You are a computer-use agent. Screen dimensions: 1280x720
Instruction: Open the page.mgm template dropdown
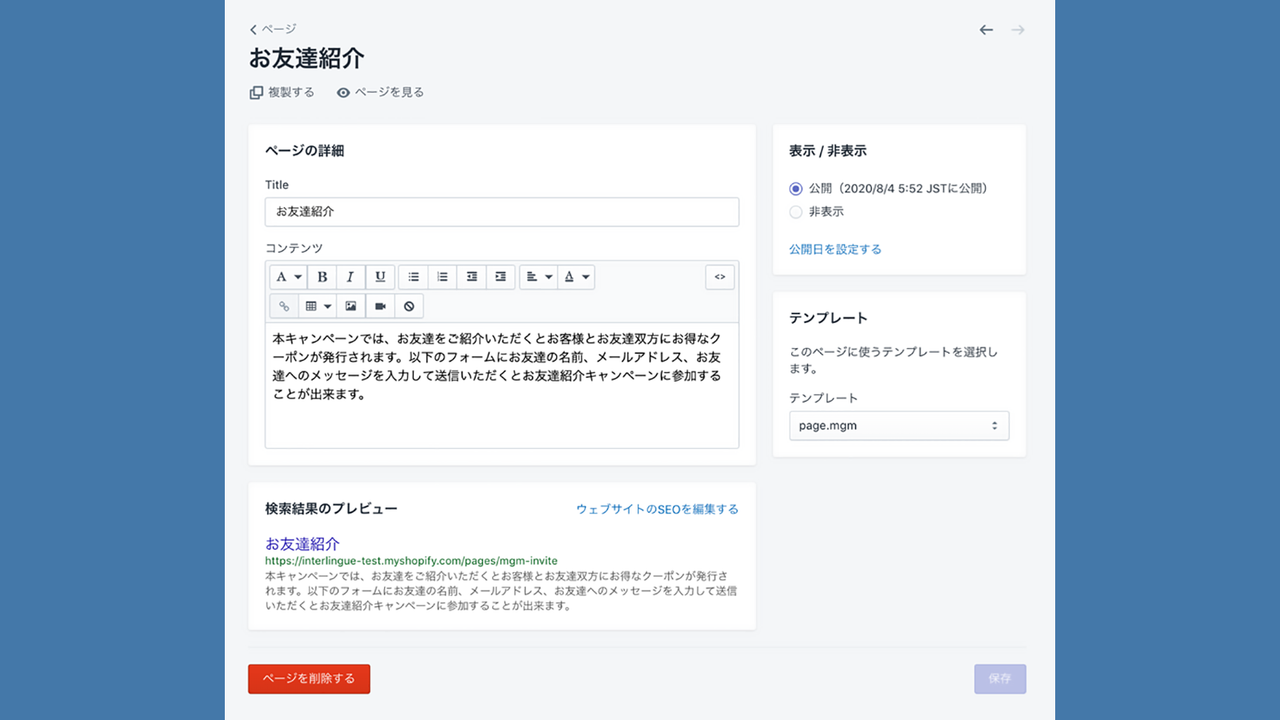899,425
